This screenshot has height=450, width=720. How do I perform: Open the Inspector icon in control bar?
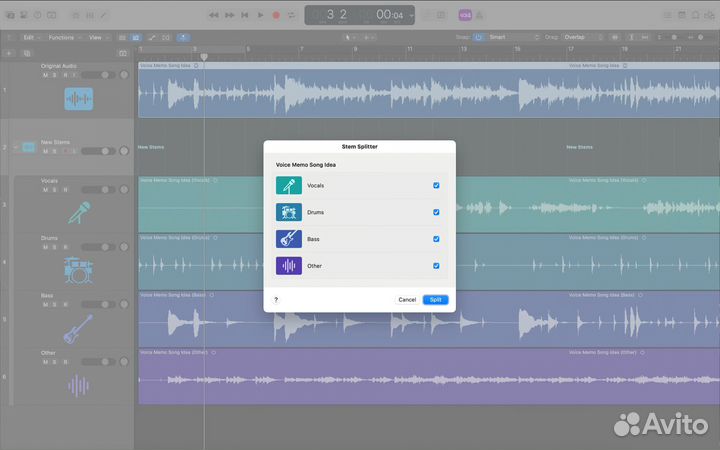(24, 15)
